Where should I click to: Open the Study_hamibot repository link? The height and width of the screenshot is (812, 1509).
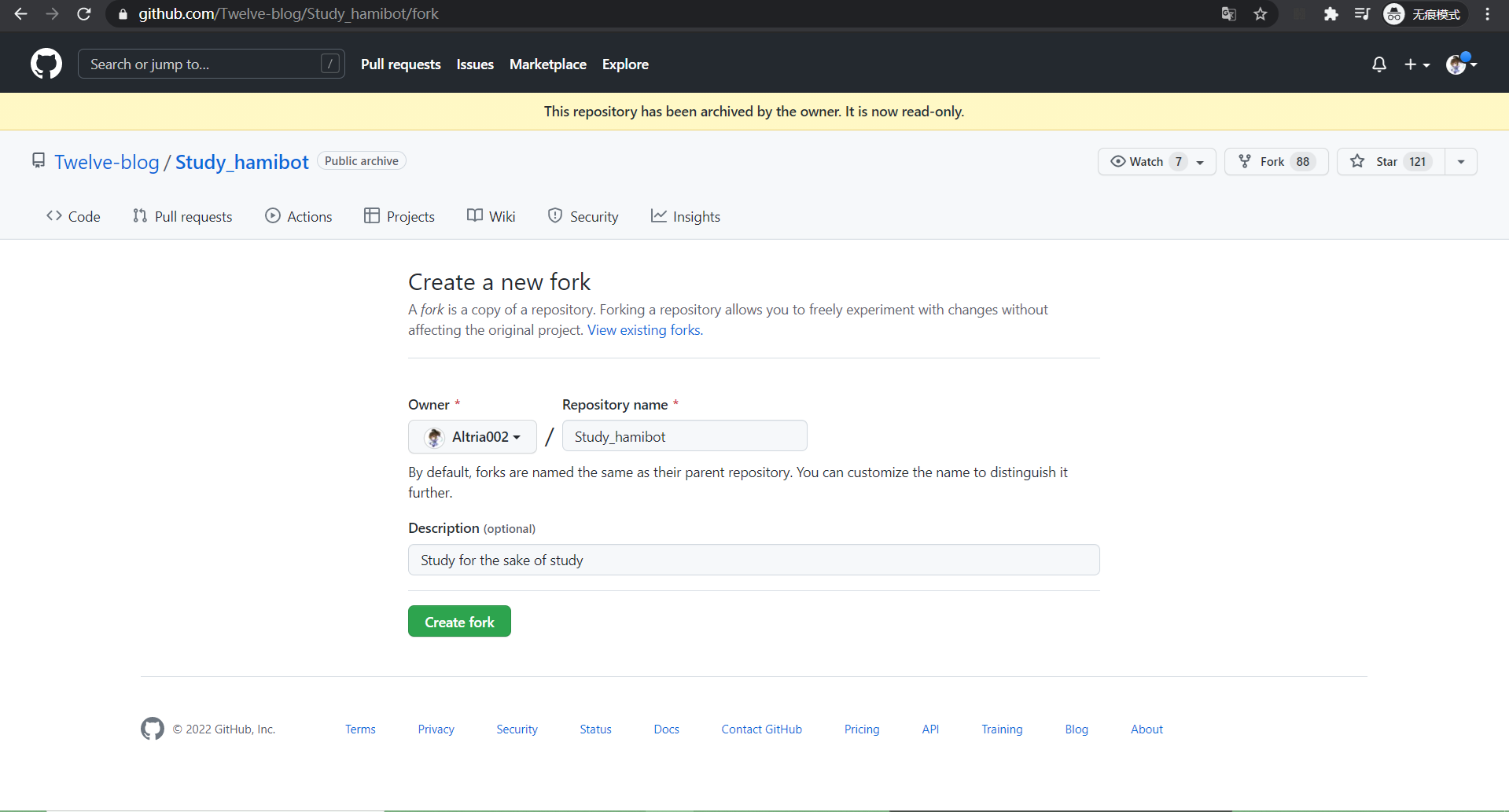[242, 162]
